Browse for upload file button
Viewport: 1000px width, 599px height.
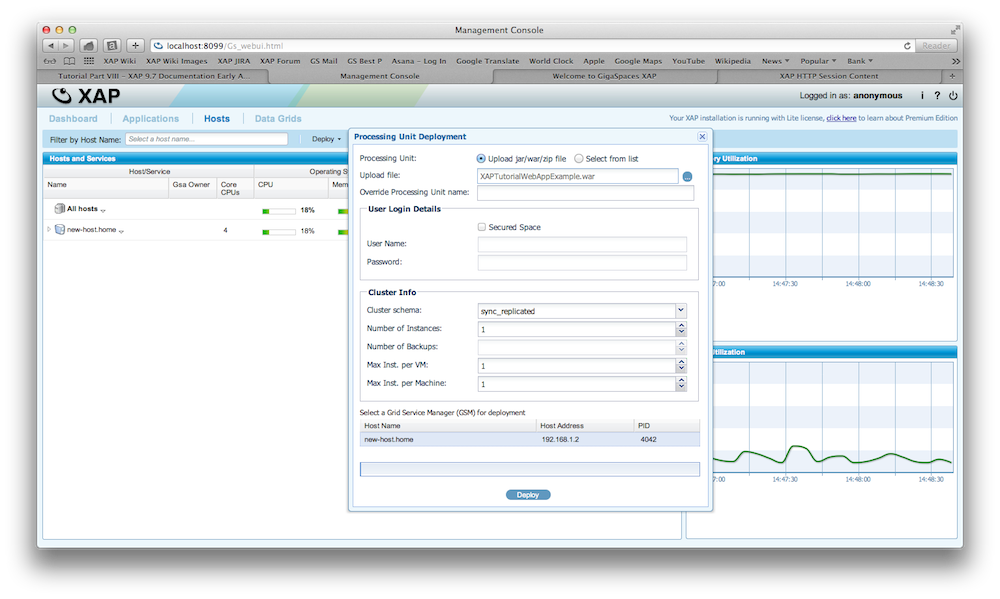(688, 177)
